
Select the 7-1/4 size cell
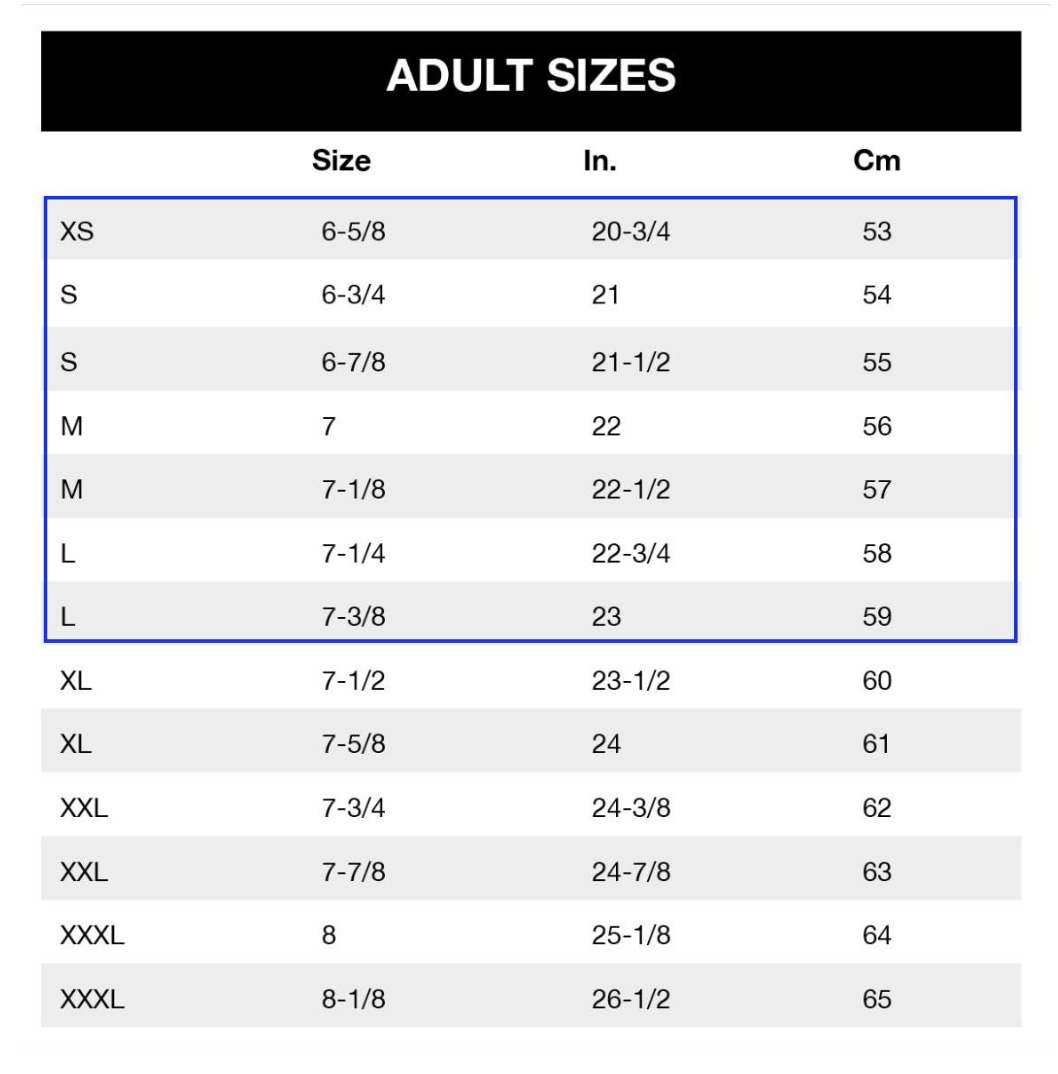[353, 553]
